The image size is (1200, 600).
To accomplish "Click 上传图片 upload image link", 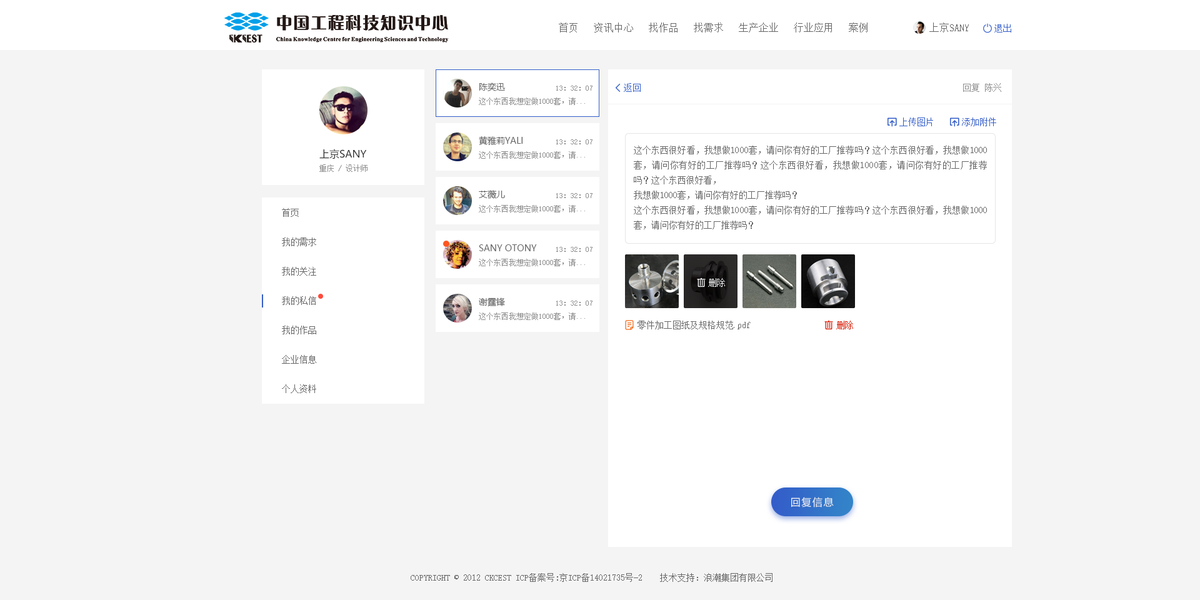I will coord(910,122).
